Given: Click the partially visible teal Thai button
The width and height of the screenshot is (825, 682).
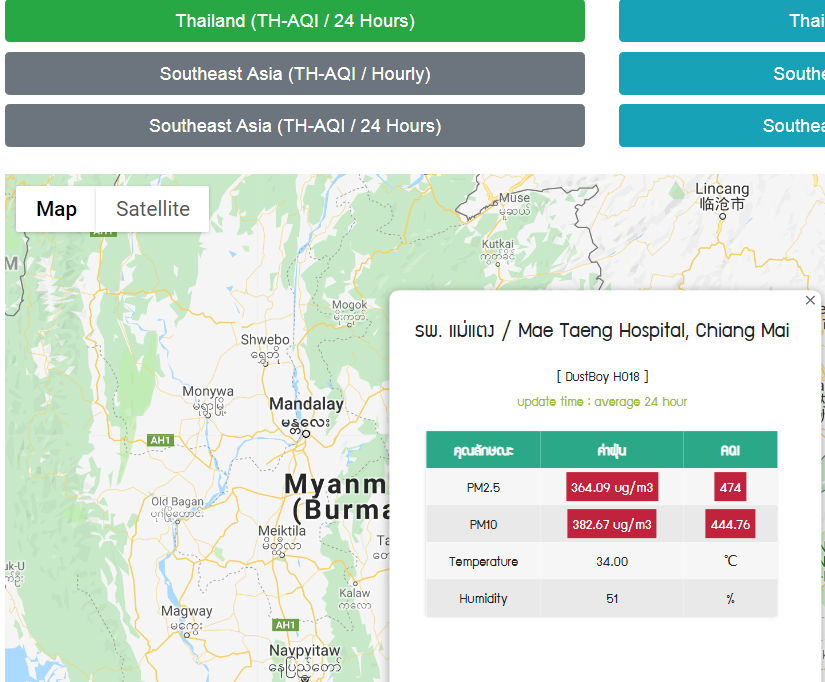Looking at the screenshot, I should click(x=721, y=21).
